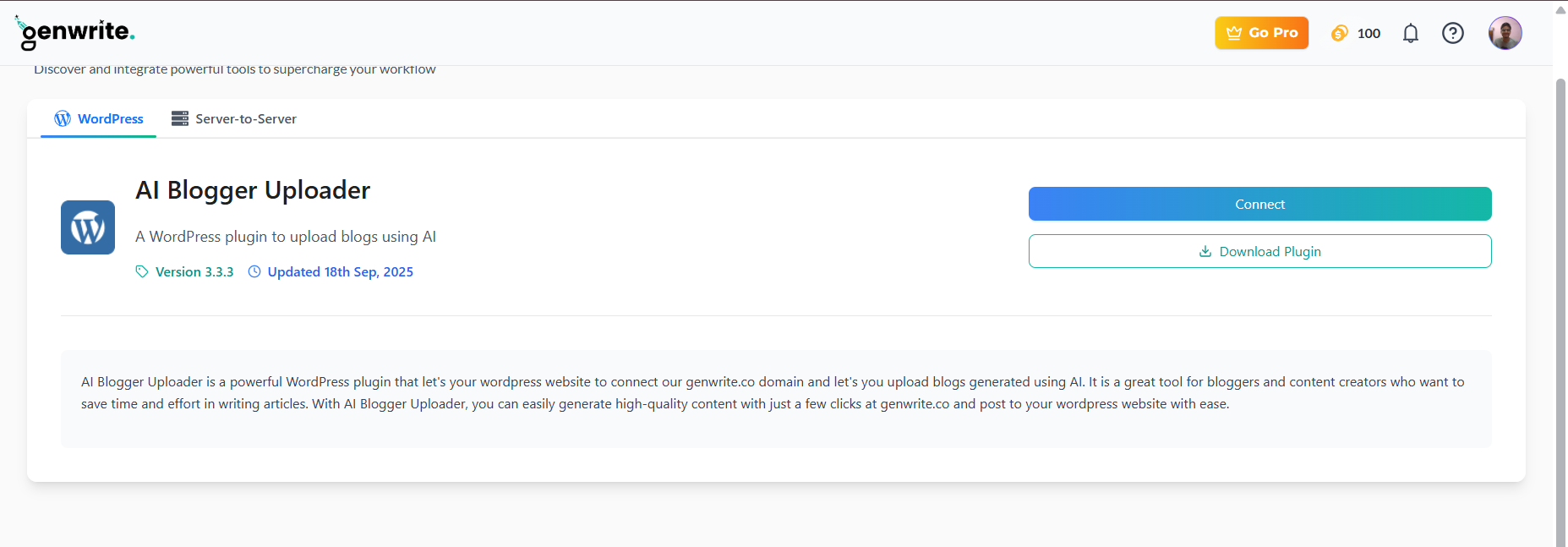Select the WordPress tab
The image size is (1568, 547).
(110, 118)
